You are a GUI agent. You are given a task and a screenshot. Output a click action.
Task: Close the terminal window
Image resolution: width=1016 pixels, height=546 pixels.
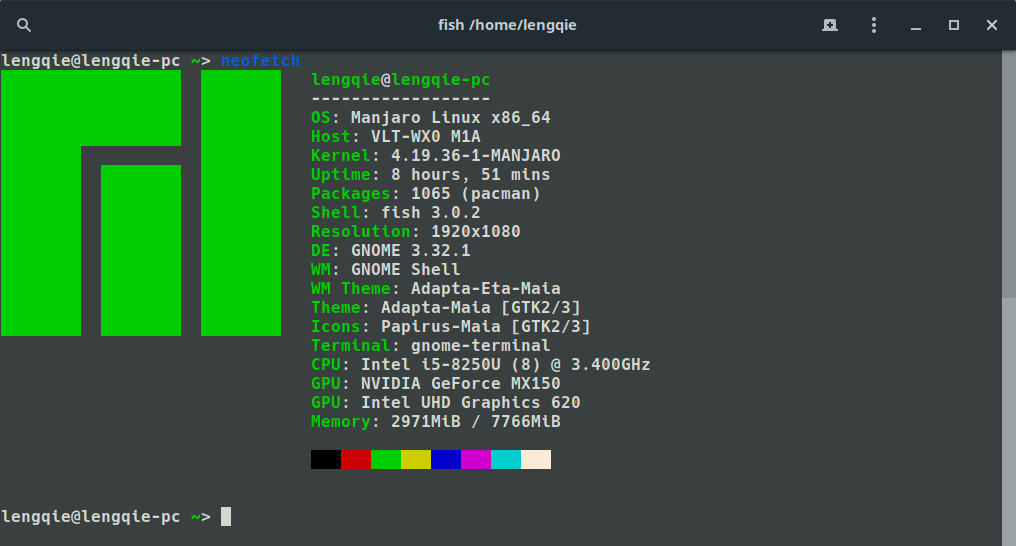coord(991,25)
